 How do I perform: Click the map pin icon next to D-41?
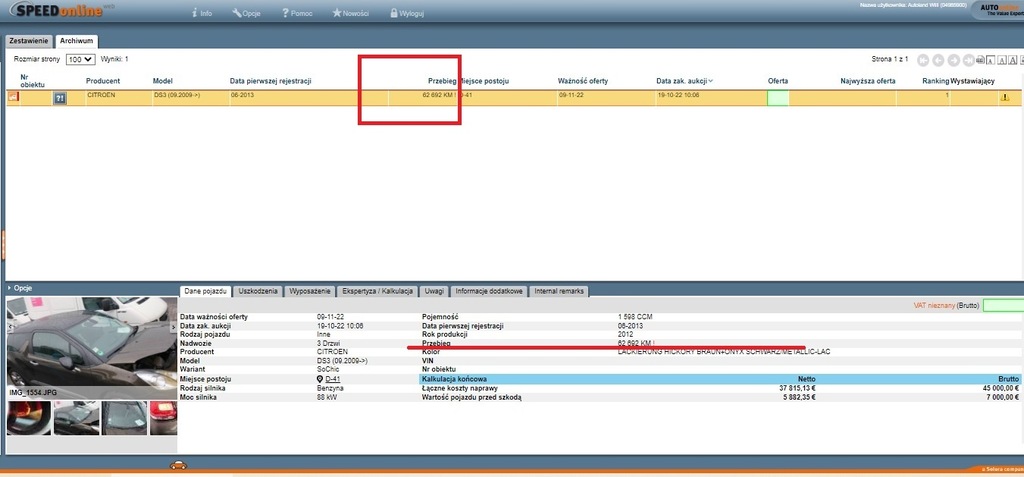click(x=320, y=380)
